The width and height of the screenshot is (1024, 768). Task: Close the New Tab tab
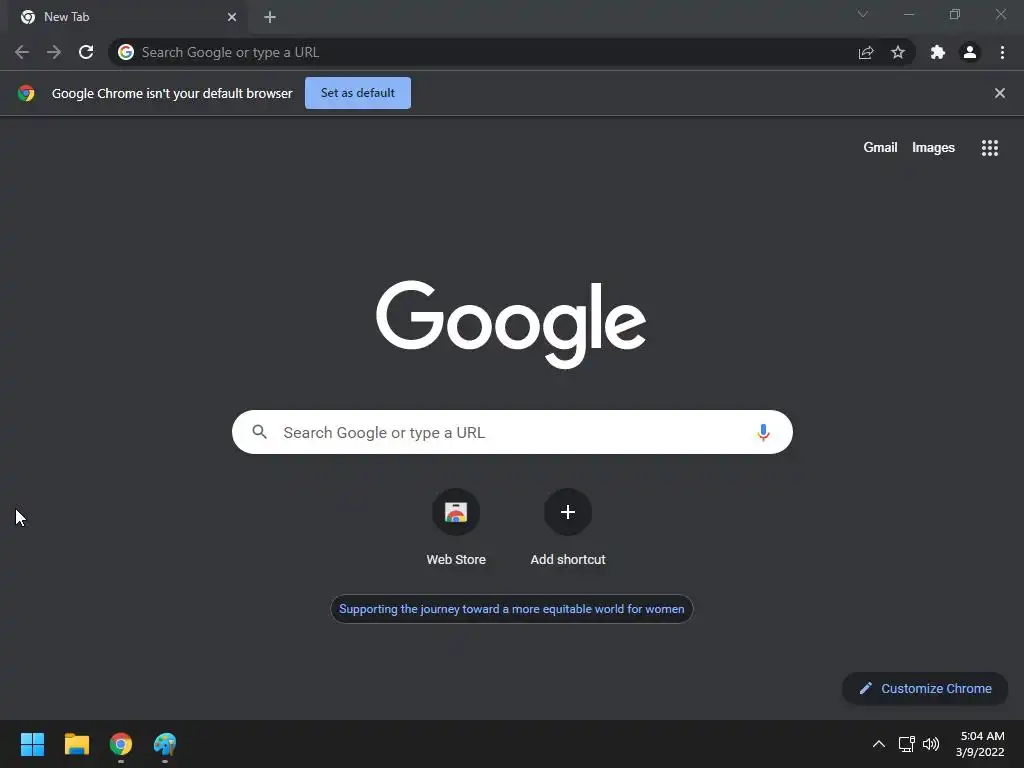click(x=232, y=17)
